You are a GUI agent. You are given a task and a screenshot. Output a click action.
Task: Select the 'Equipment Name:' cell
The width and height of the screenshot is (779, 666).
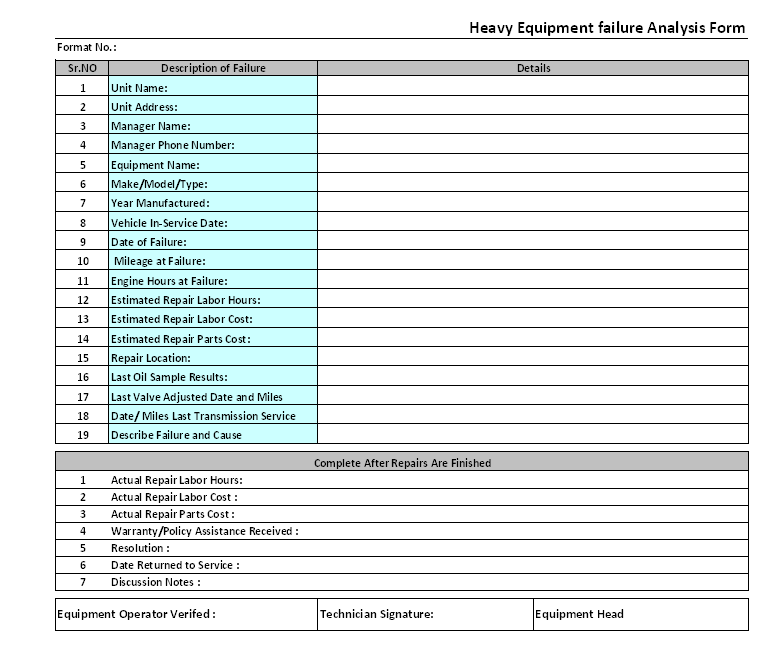(213, 163)
